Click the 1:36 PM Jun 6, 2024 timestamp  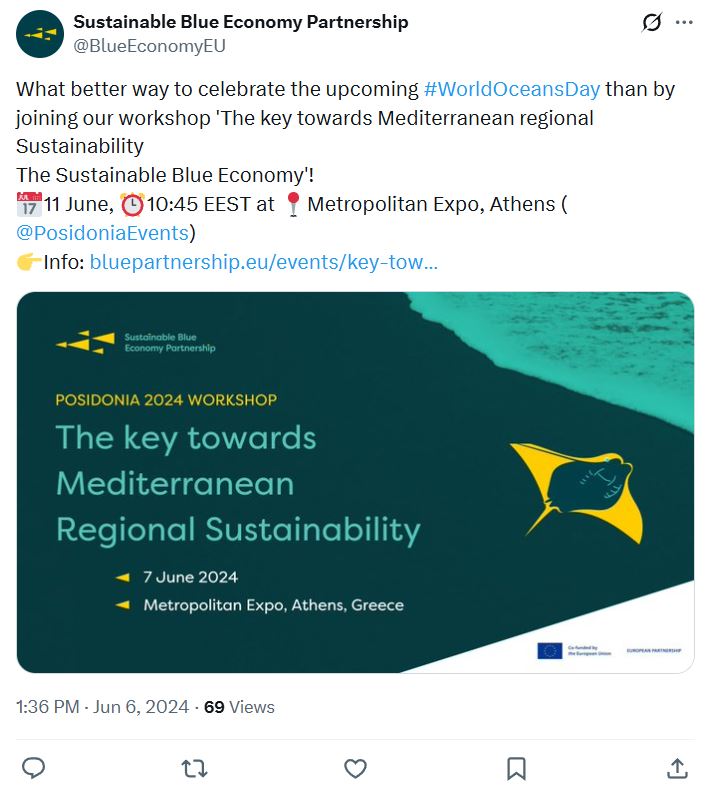coord(102,707)
